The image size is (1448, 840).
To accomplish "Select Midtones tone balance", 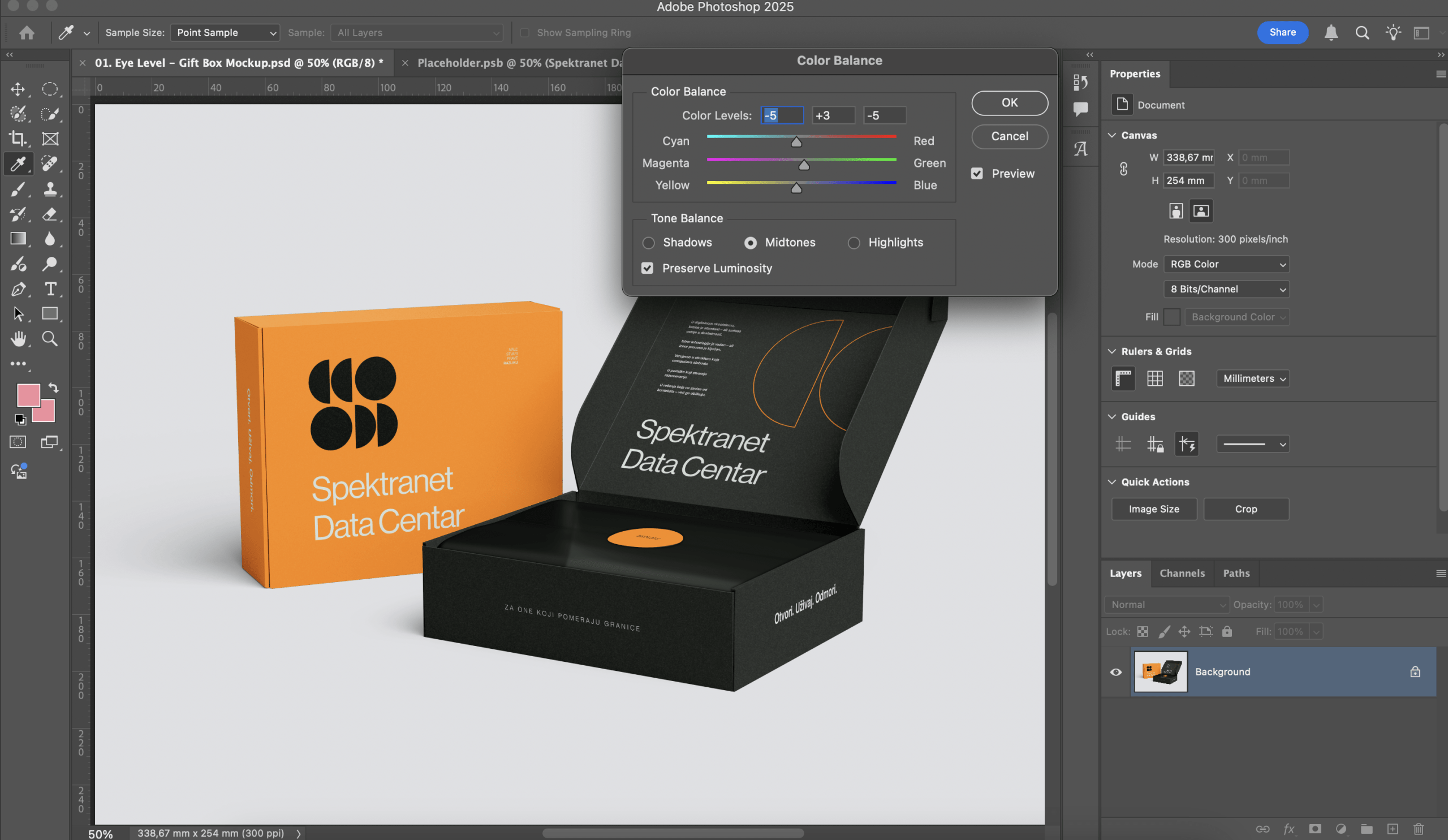I will (751, 243).
